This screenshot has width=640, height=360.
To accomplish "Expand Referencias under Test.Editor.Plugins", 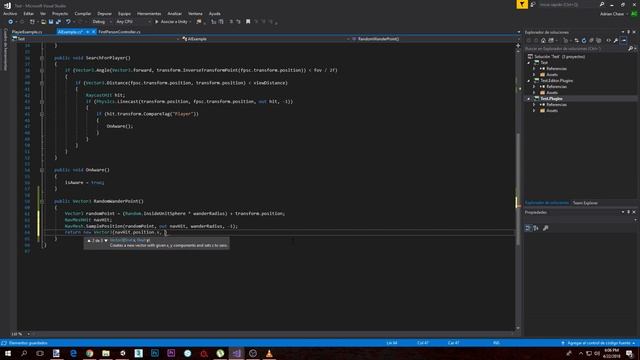I will [x=534, y=87].
